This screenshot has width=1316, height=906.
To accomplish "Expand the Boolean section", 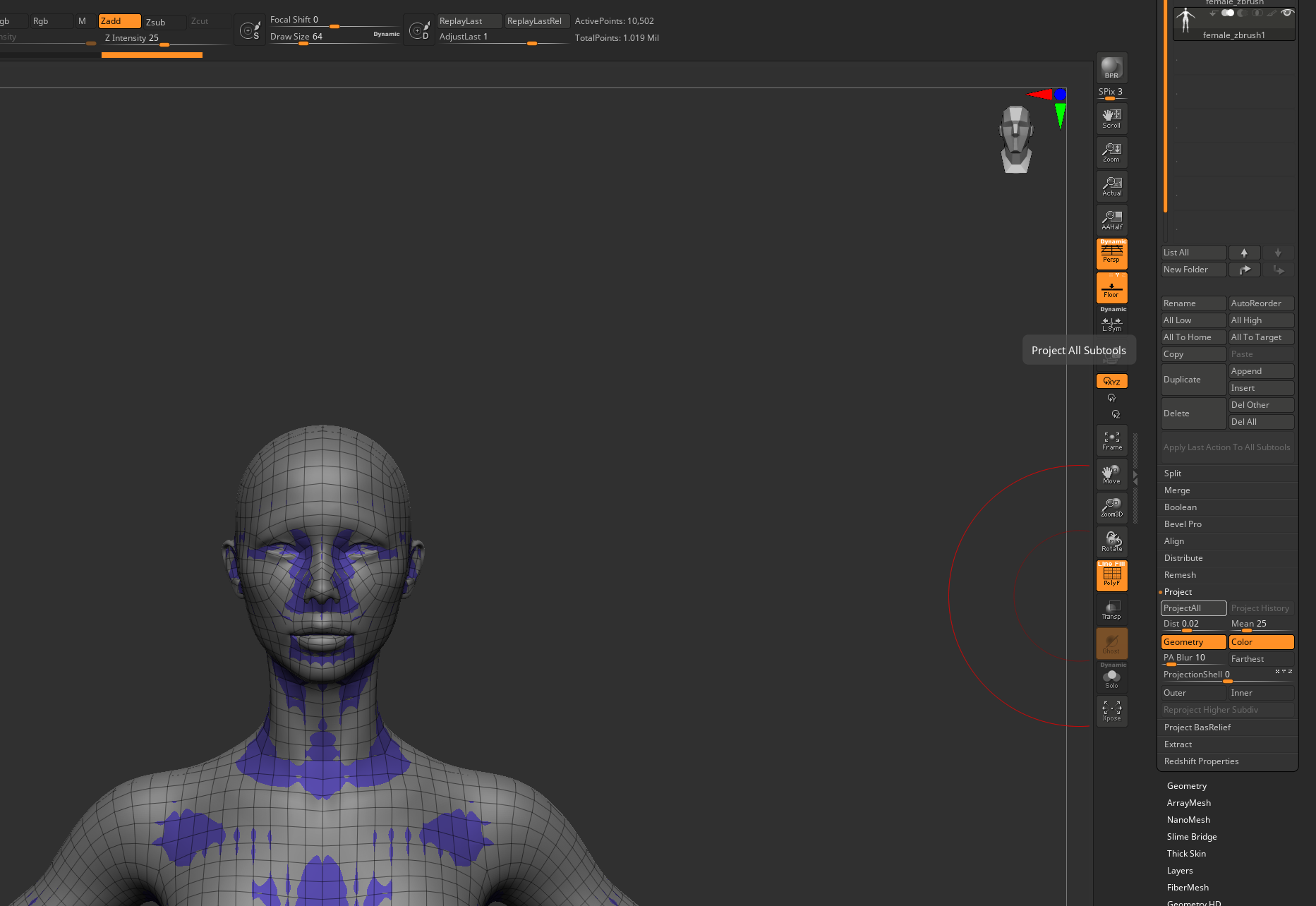I will [x=1180, y=507].
